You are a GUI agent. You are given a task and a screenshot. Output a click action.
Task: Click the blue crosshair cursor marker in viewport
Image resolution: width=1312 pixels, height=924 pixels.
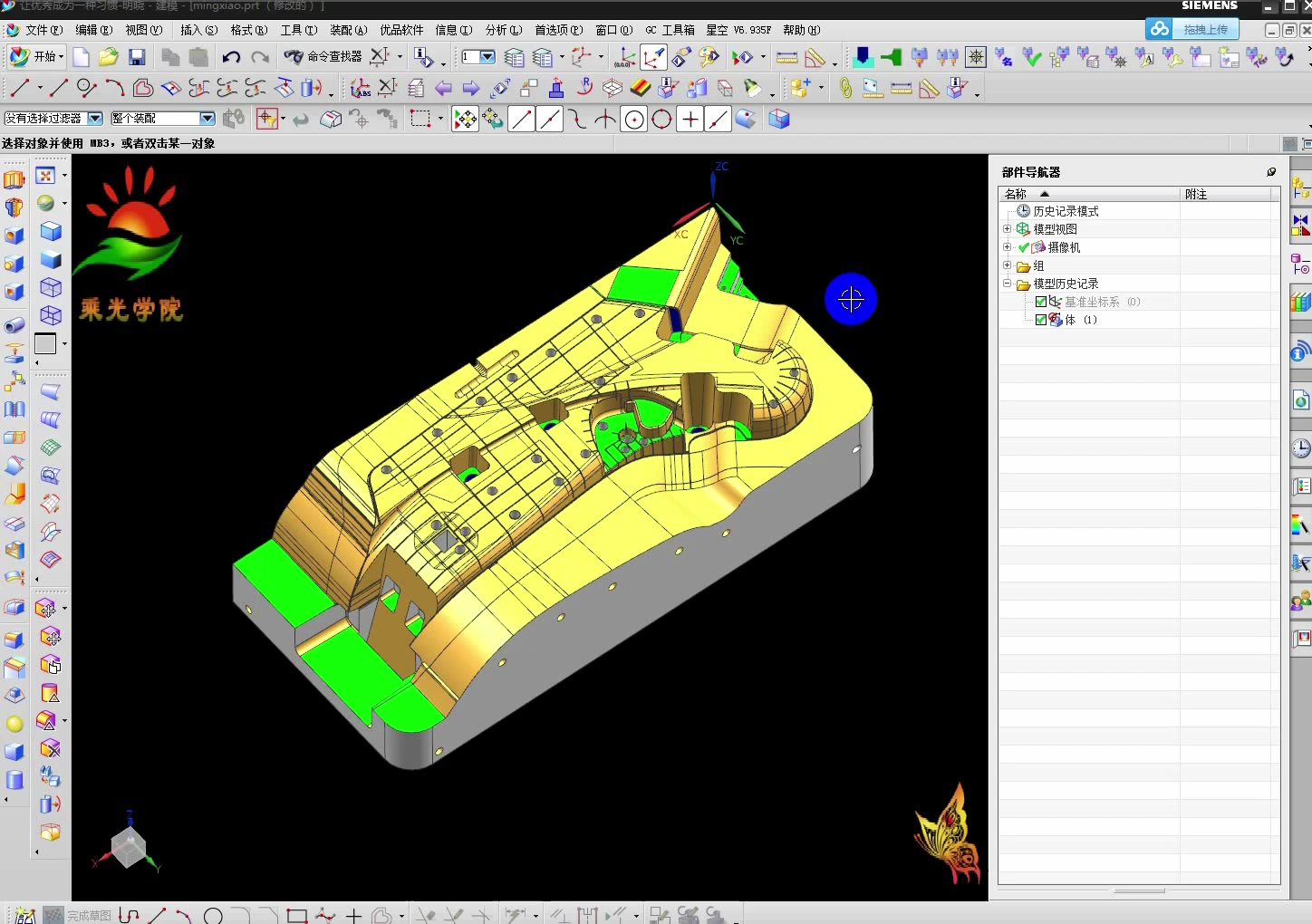[851, 299]
